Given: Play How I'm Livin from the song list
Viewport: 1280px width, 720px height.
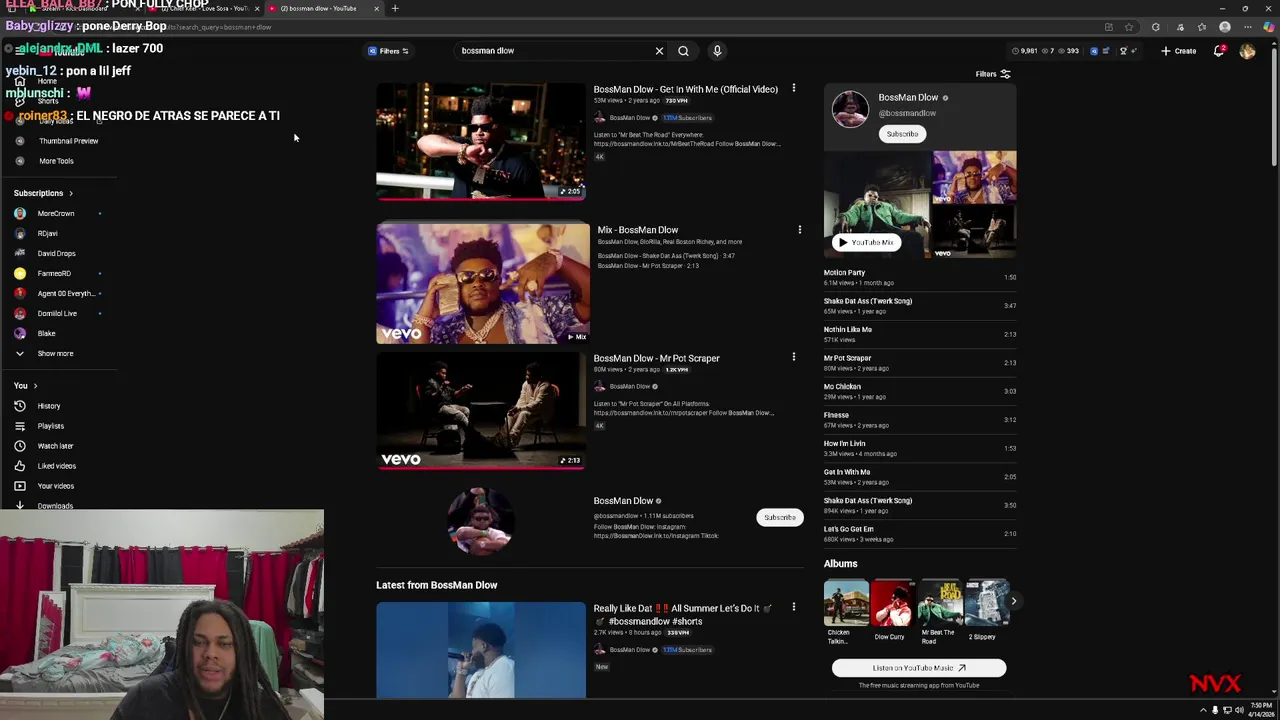Looking at the screenshot, I should [920, 448].
